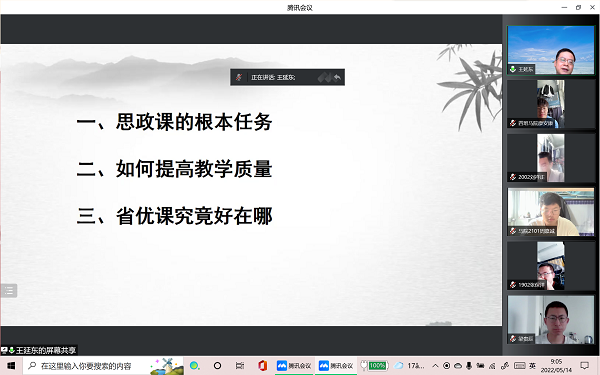Viewport: 600px width, 375px height.
Task: Expand the system tray hidden icons chevron
Action: [435, 366]
